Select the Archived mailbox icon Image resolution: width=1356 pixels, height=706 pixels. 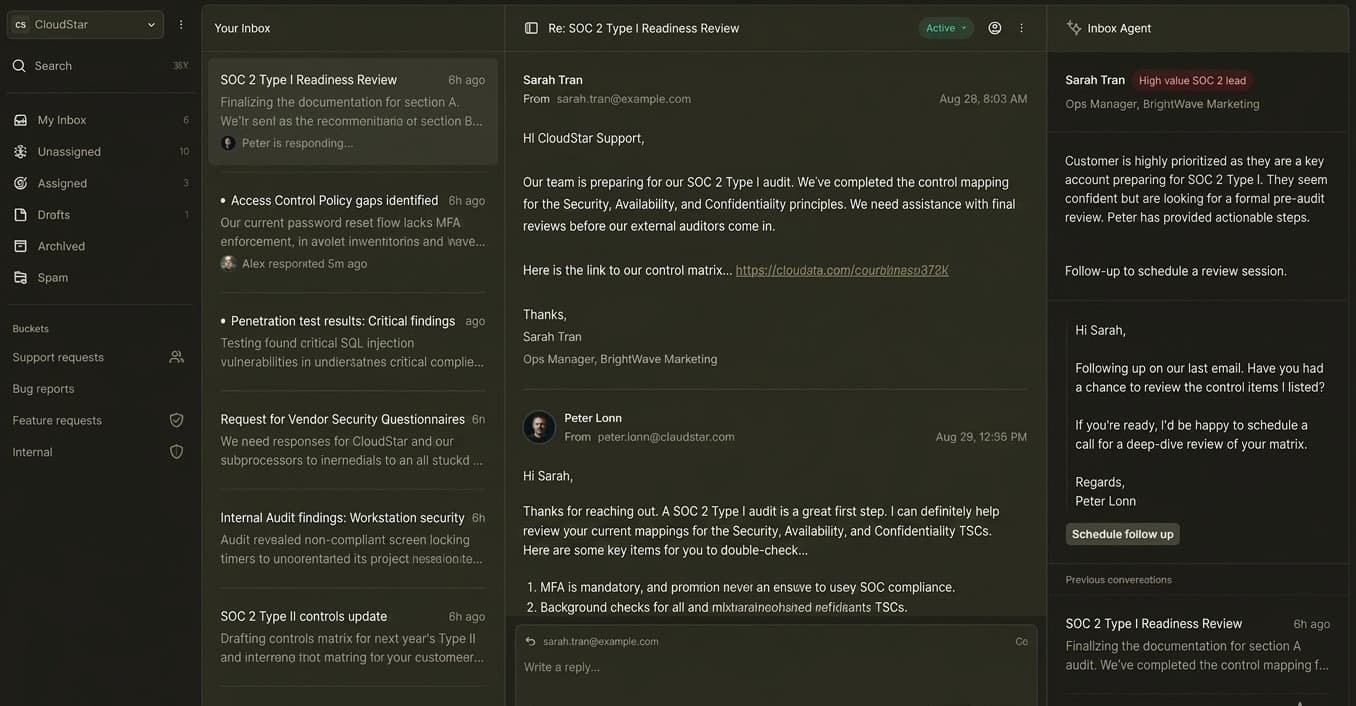point(21,245)
